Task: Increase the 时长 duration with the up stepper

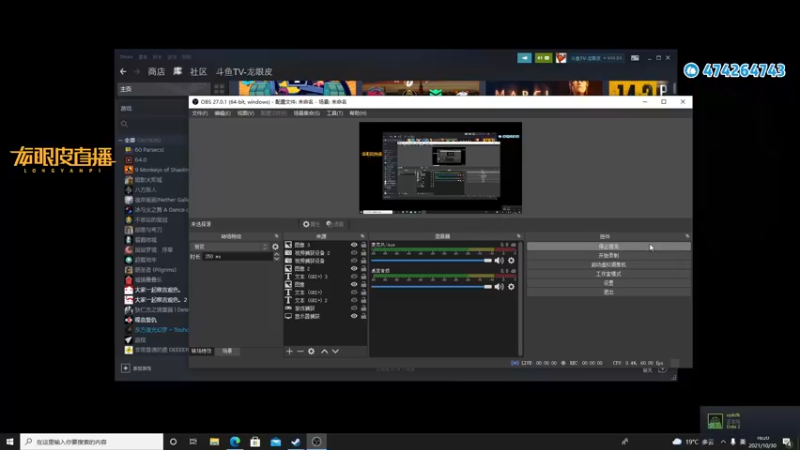Action: (x=277, y=254)
